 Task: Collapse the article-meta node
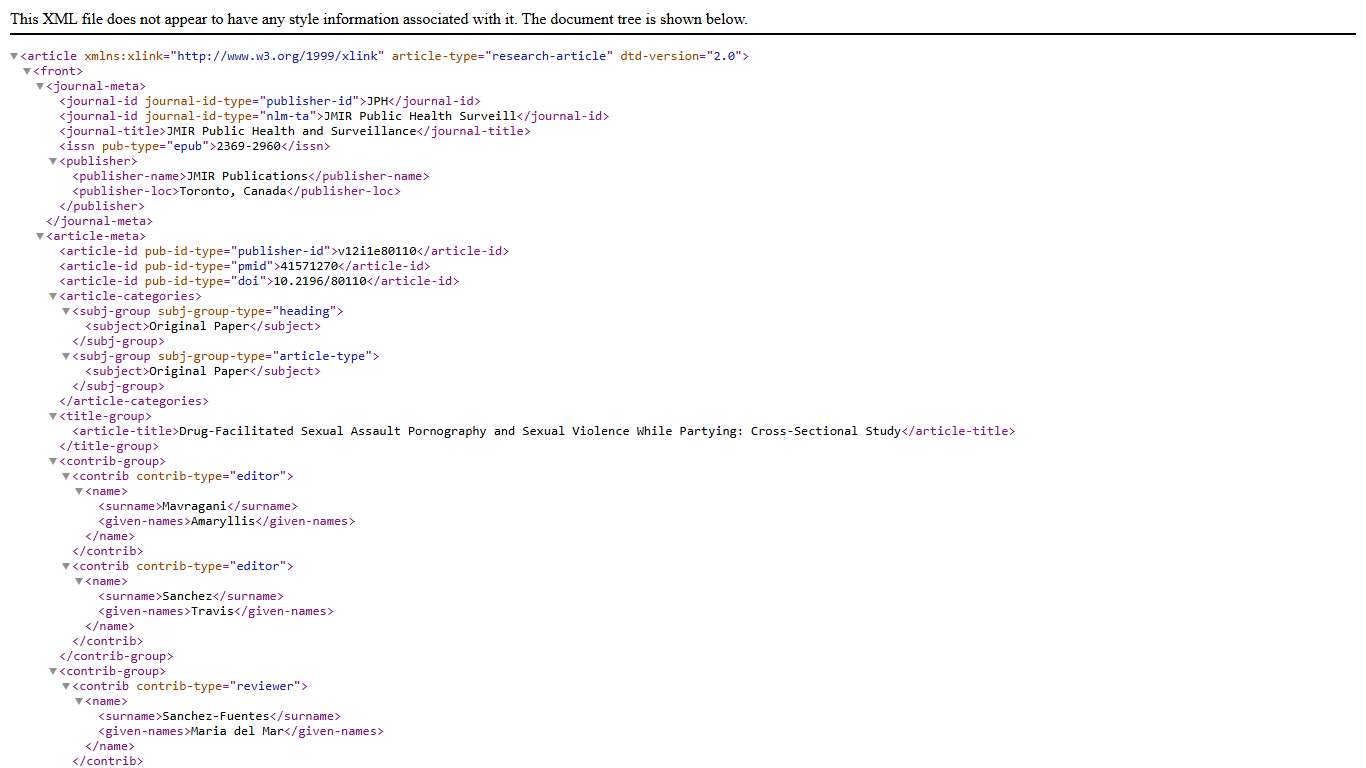coord(40,237)
